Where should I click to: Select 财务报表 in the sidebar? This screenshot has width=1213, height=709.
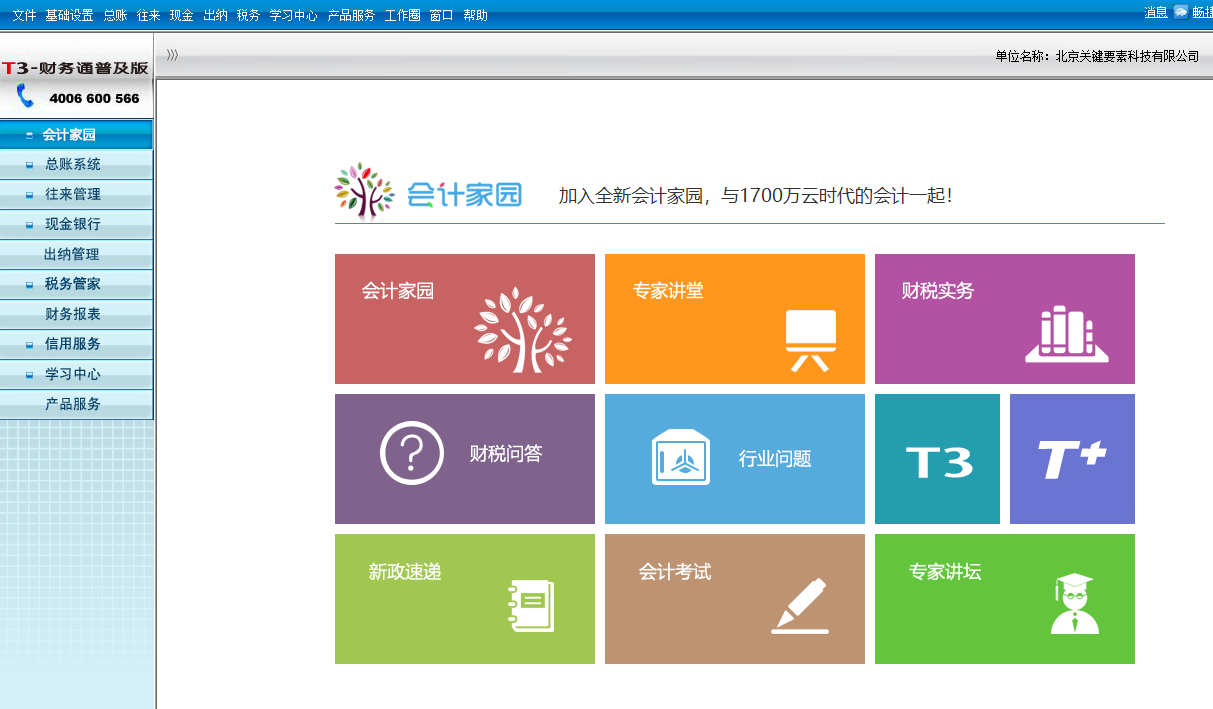click(76, 314)
